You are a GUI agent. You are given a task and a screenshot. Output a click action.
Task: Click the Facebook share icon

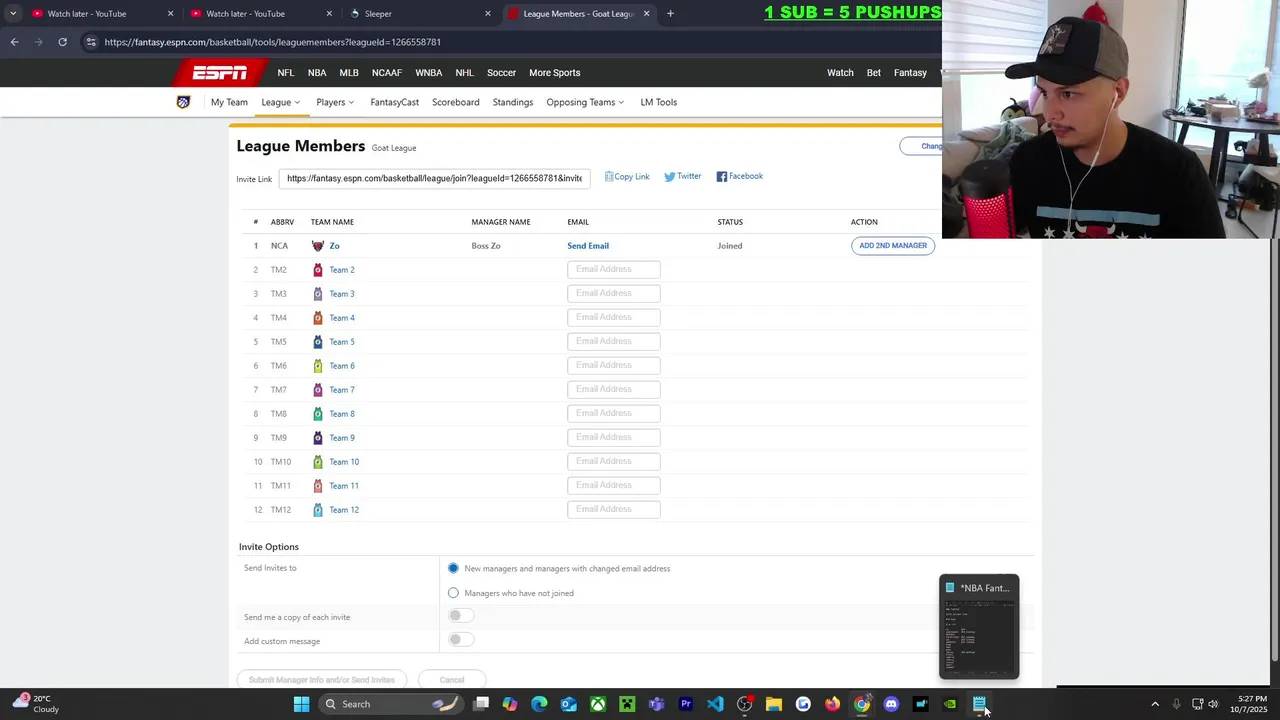coord(722,177)
